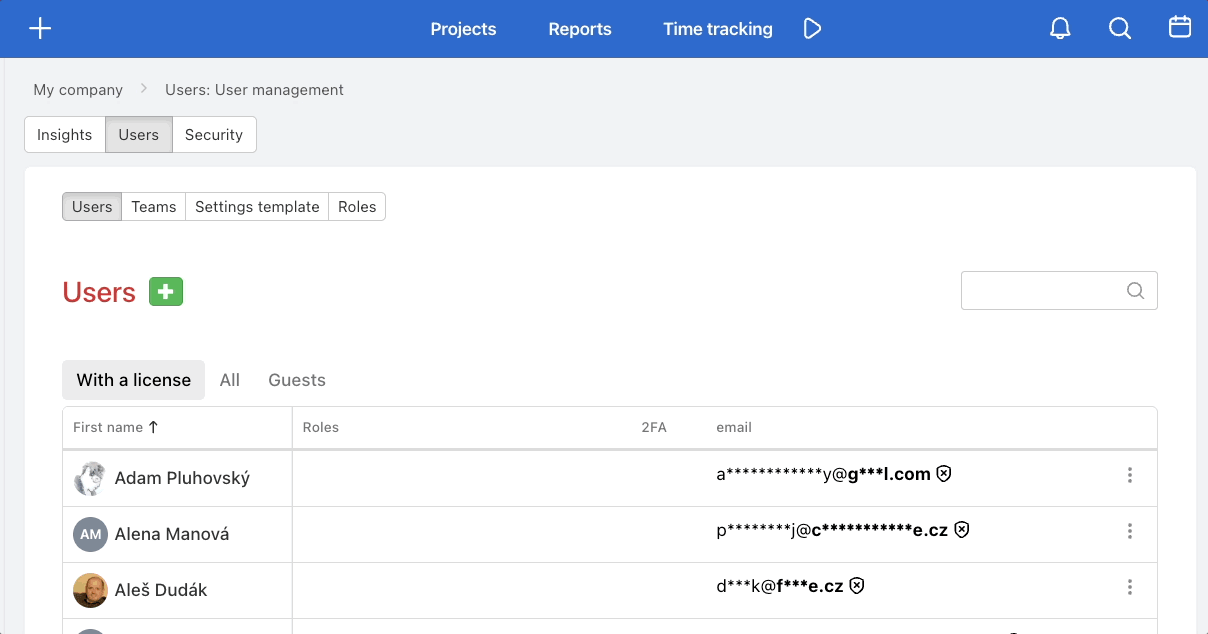Image resolution: width=1208 pixels, height=634 pixels.
Task: Open user Aleš Dudák
Action: [x=161, y=590]
